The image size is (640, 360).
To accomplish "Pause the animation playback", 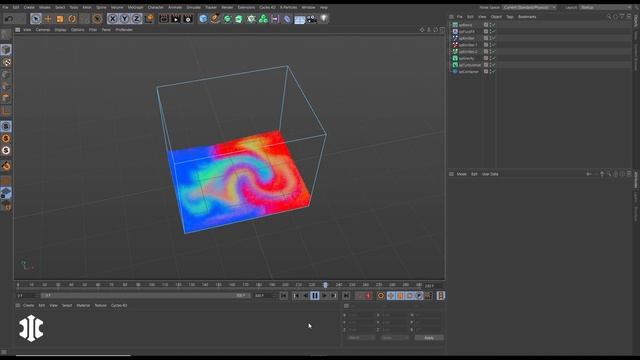I will point(315,296).
